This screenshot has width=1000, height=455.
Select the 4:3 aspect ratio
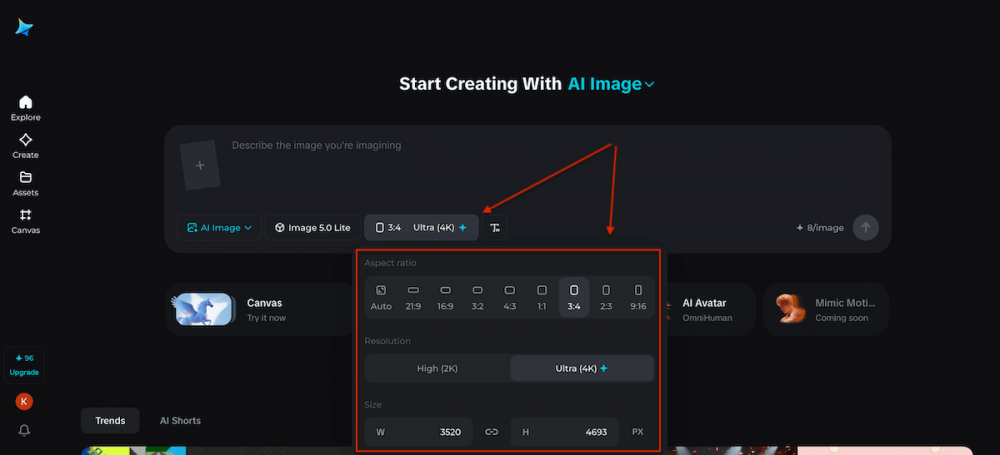pyautogui.click(x=510, y=297)
